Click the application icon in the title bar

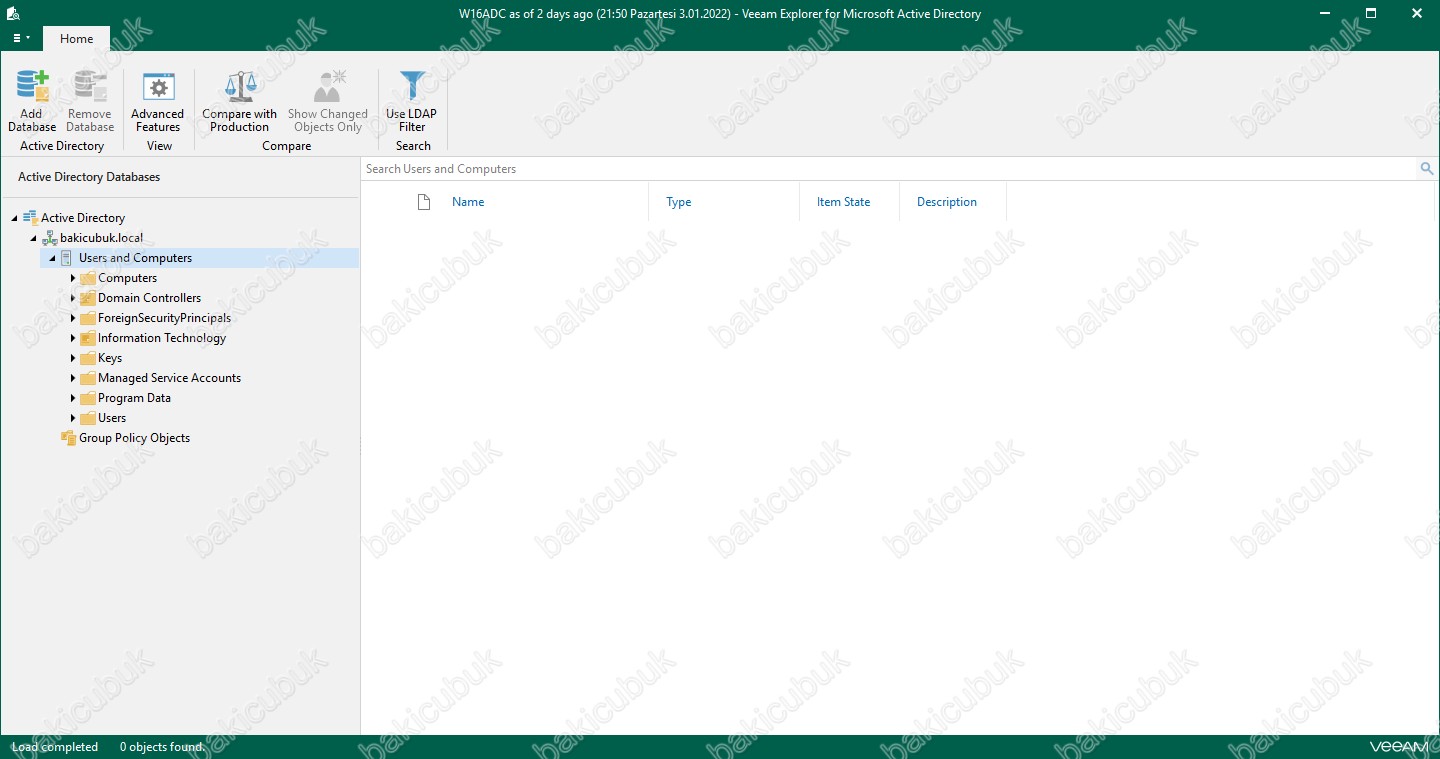[x=14, y=14]
